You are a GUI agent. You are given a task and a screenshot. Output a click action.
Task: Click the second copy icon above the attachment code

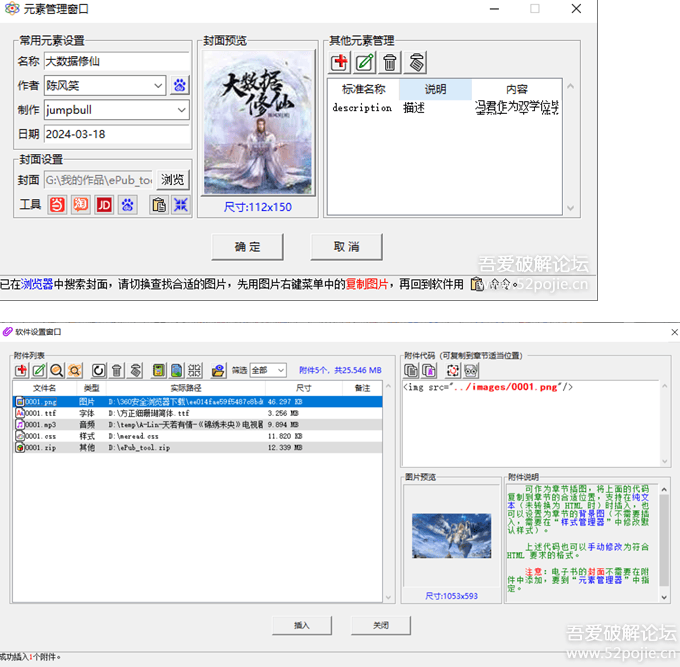[429, 370]
